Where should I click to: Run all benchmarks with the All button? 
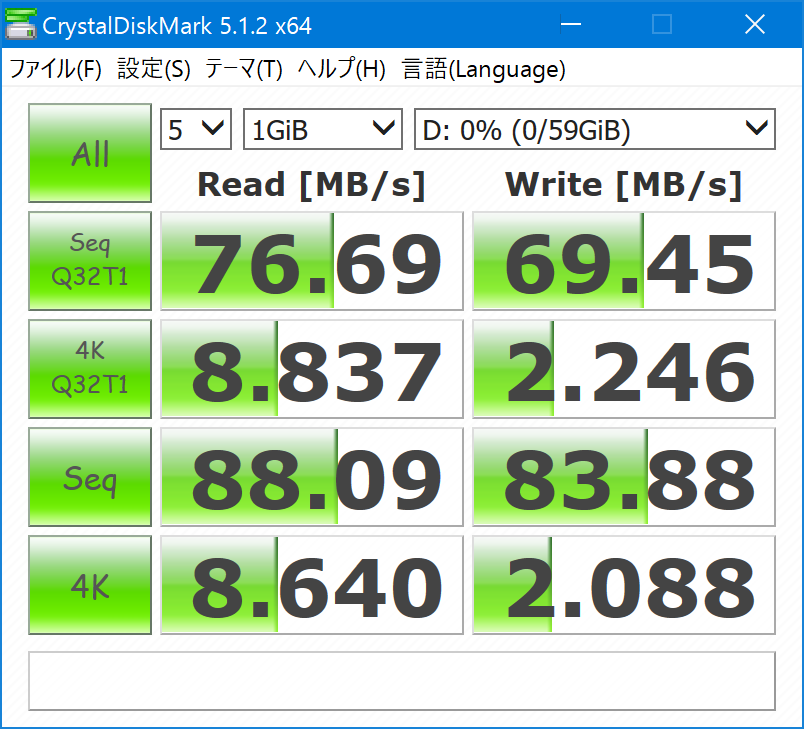click(x=90, y=153)
